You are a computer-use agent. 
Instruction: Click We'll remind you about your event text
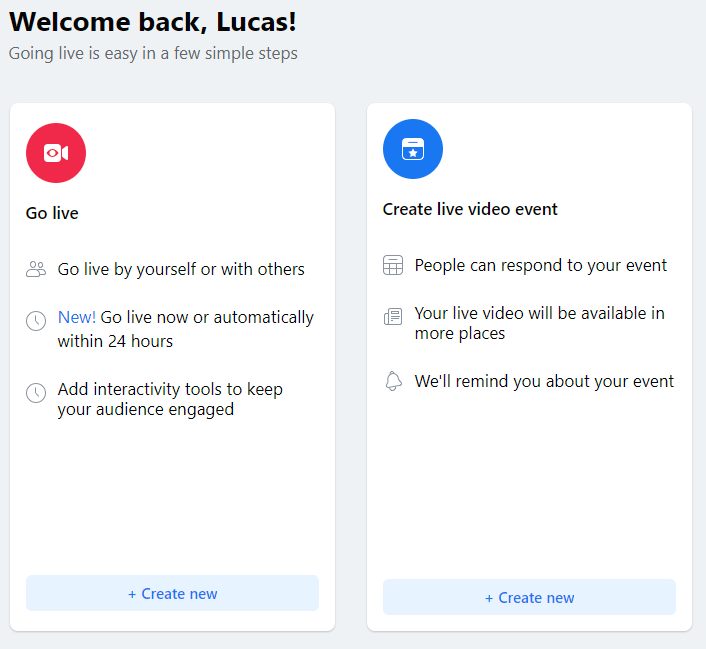[544, 381]
